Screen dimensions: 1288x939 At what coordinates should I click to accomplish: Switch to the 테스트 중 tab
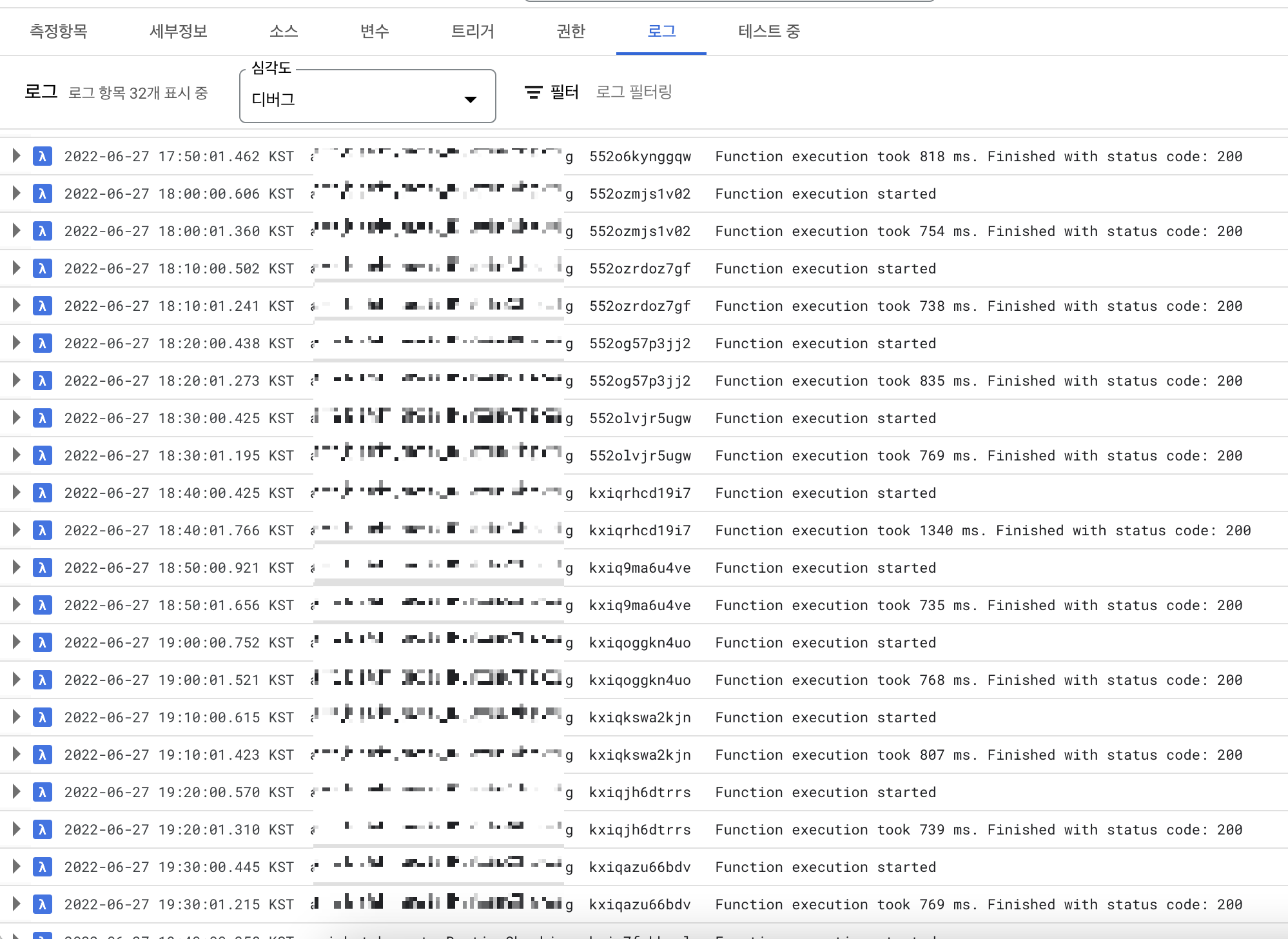pyautogui.click(x=769, y=31)
